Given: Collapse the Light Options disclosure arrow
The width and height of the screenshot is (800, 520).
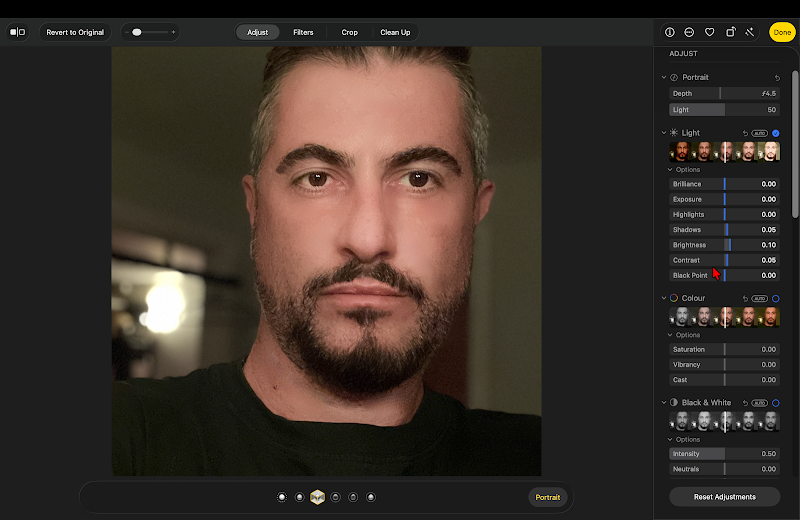Looking at the screenshot, I should pos(670,169).
